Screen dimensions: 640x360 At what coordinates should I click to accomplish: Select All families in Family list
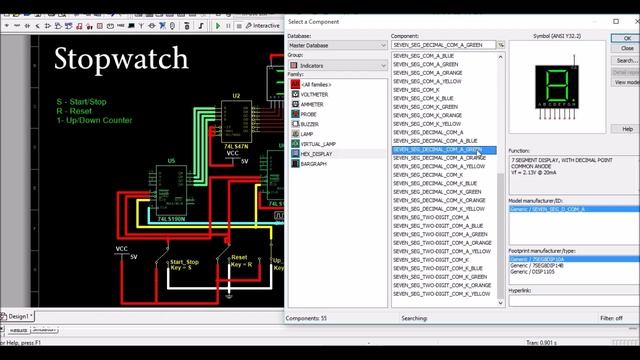pyautogui.click(x=316, y=84)
